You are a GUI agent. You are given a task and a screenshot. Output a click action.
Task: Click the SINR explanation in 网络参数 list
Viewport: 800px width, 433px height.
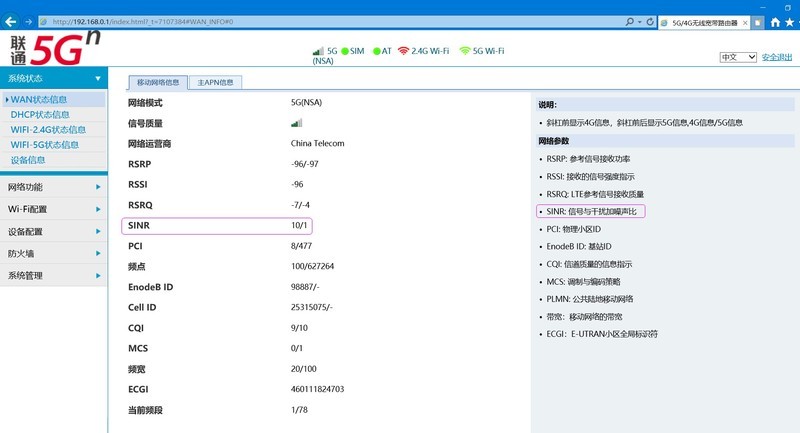click(591, 211)
